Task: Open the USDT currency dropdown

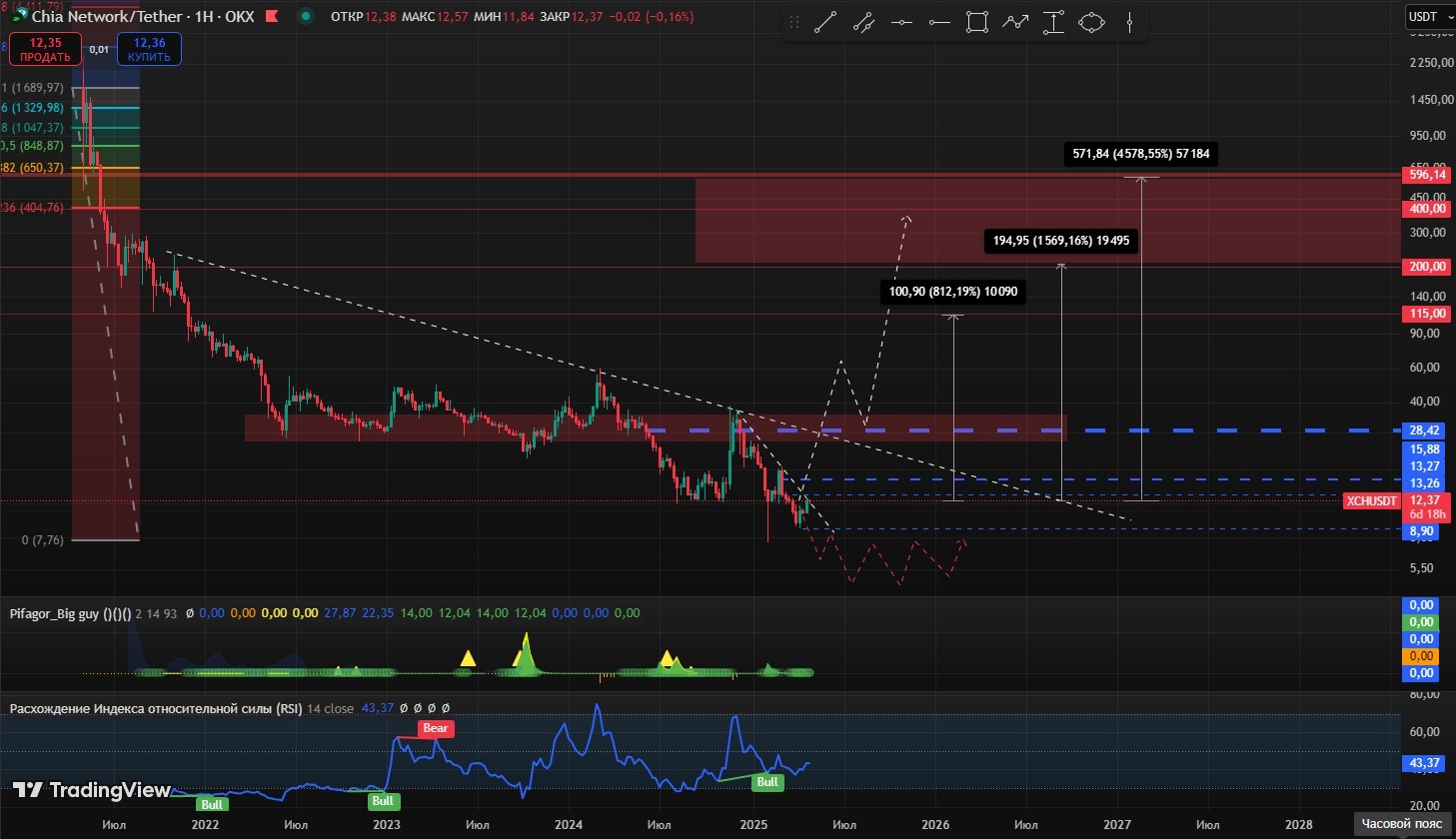Action: point(1429,17)
